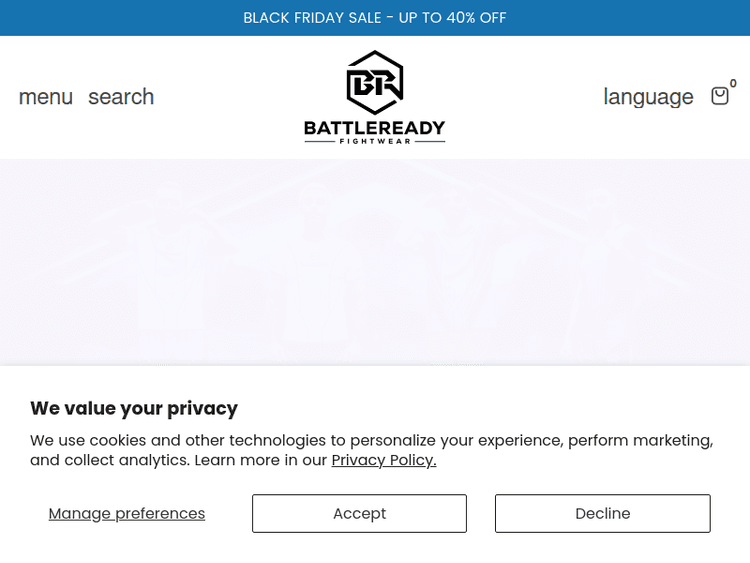
Task: Click the 'UP TO 40% OFF' promo text
Action: 453,18
